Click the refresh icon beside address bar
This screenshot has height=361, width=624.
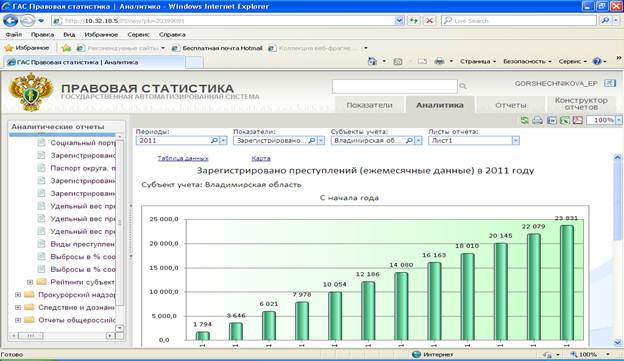point(413,21)
